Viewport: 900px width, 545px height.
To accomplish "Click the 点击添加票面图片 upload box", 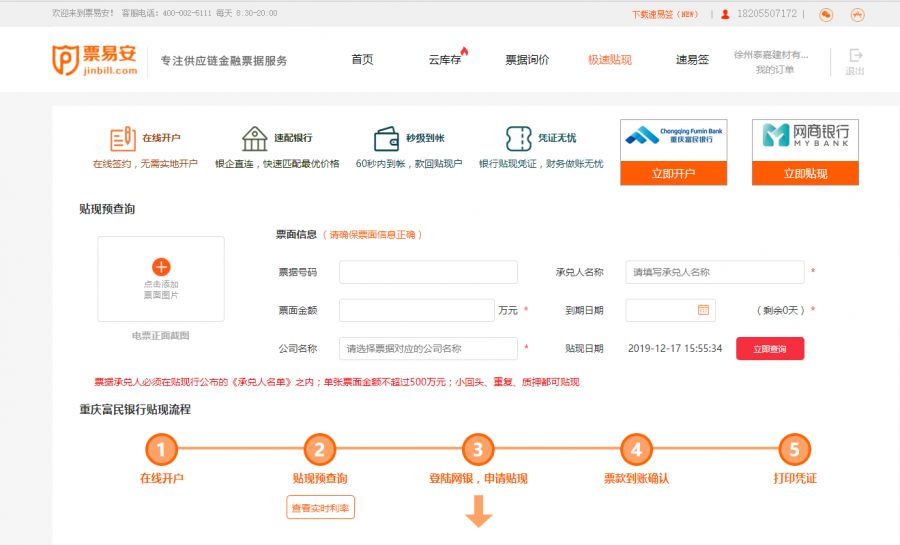I will pyautogui.click(x=161, y=279).
